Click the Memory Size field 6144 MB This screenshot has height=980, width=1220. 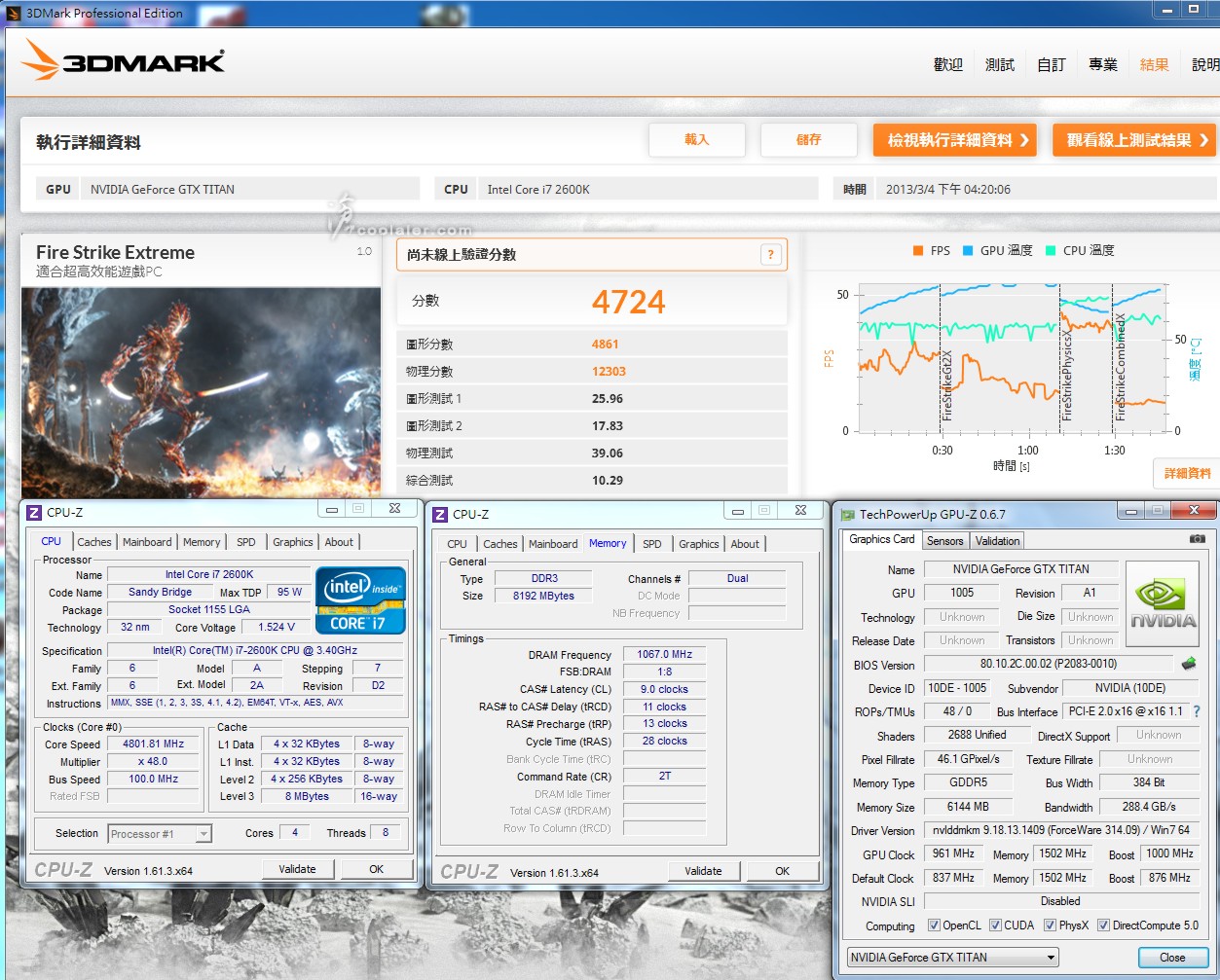click(x=968, y=807)
